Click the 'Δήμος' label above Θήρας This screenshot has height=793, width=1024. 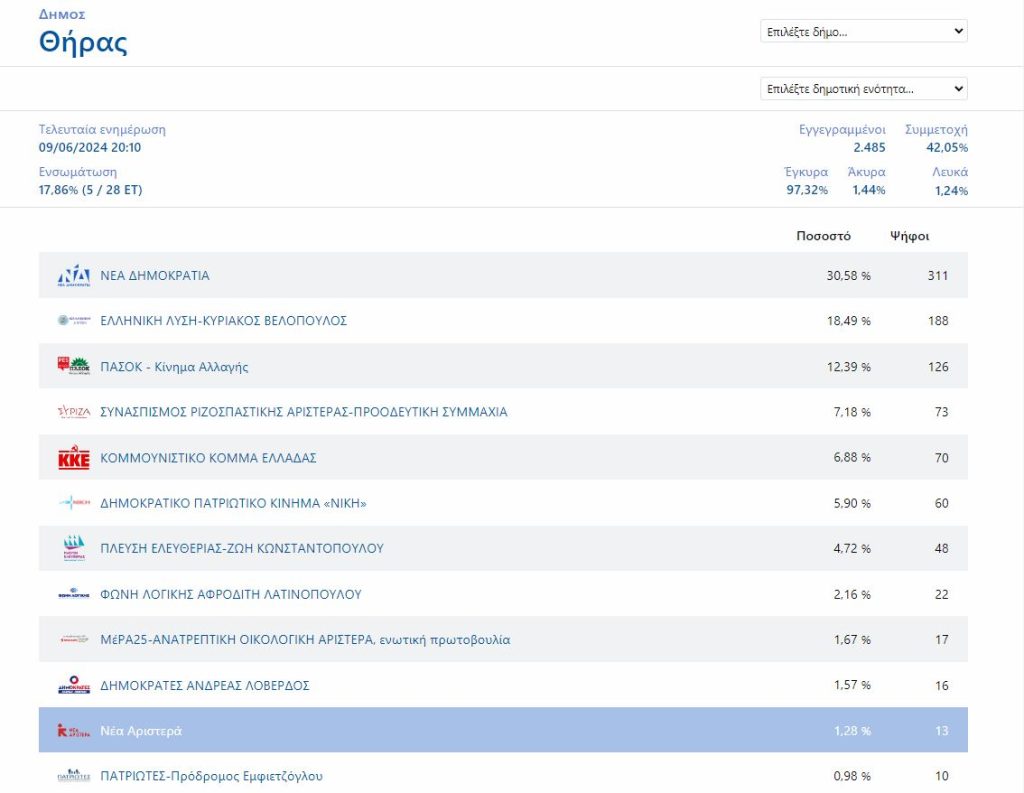tap(61, 14)
